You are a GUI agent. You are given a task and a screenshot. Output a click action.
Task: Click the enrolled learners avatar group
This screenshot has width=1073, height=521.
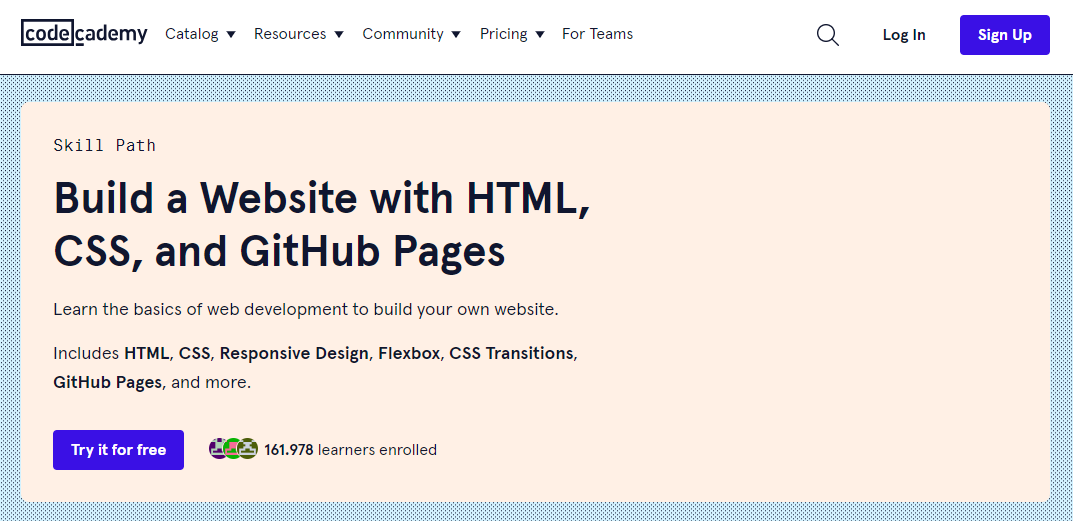[x=233, y=449]
